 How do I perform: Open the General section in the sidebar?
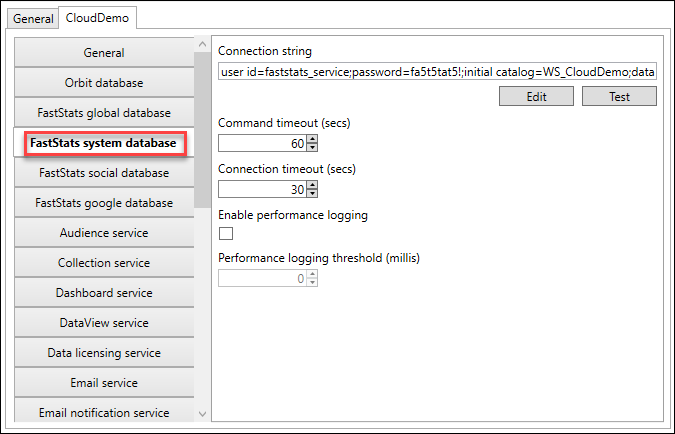click(x=104, y=53)
